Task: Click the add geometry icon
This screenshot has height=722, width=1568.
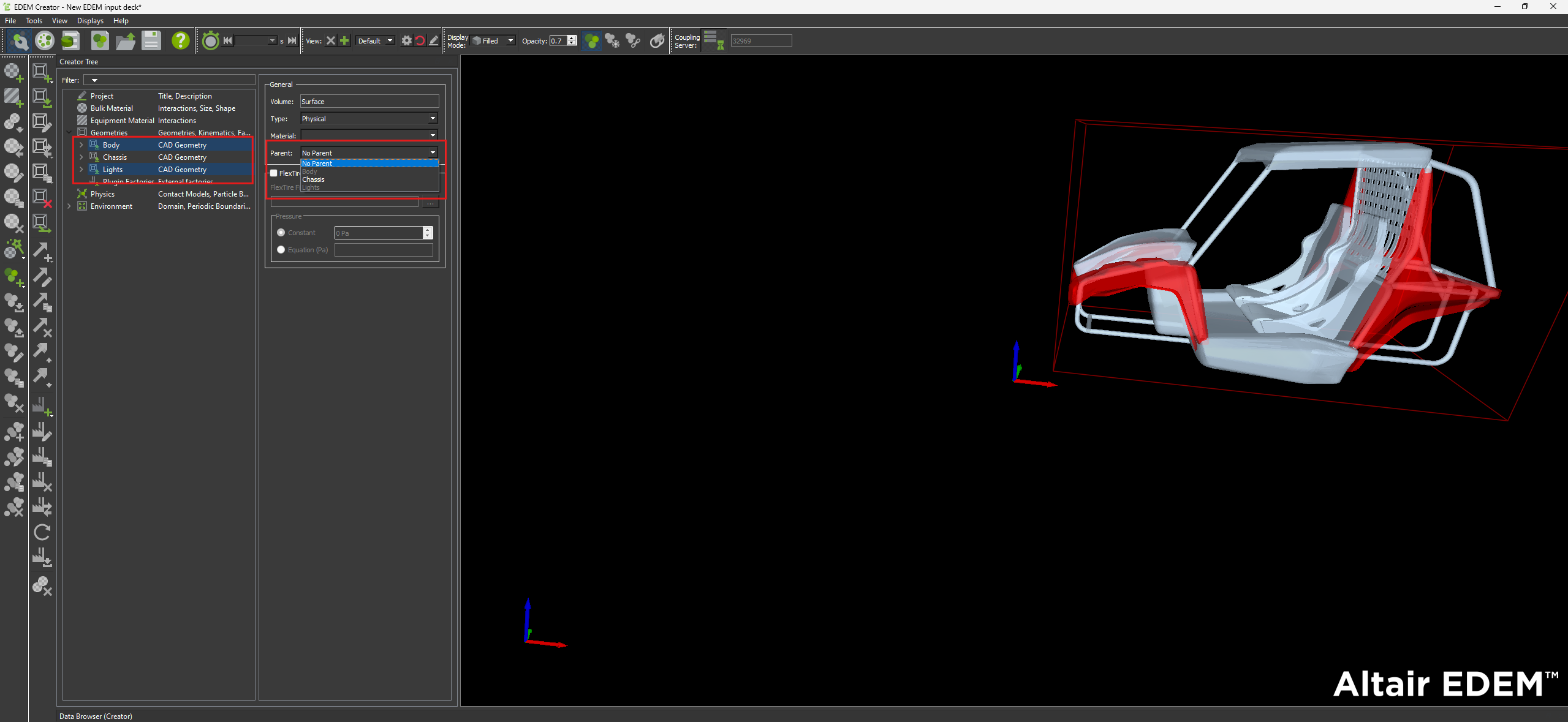Action: 42,72
